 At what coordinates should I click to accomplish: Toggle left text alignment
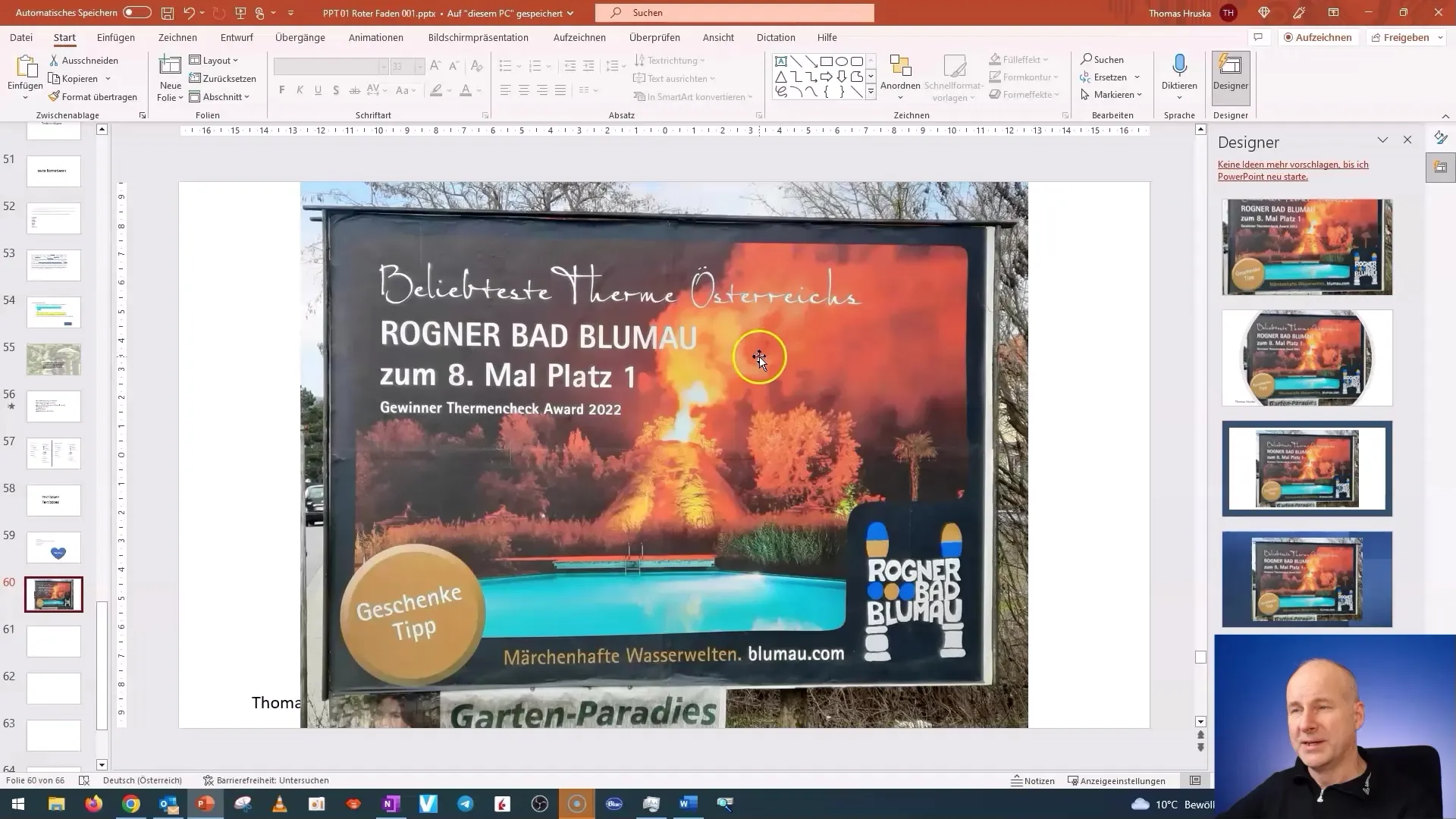pos(506,90)
